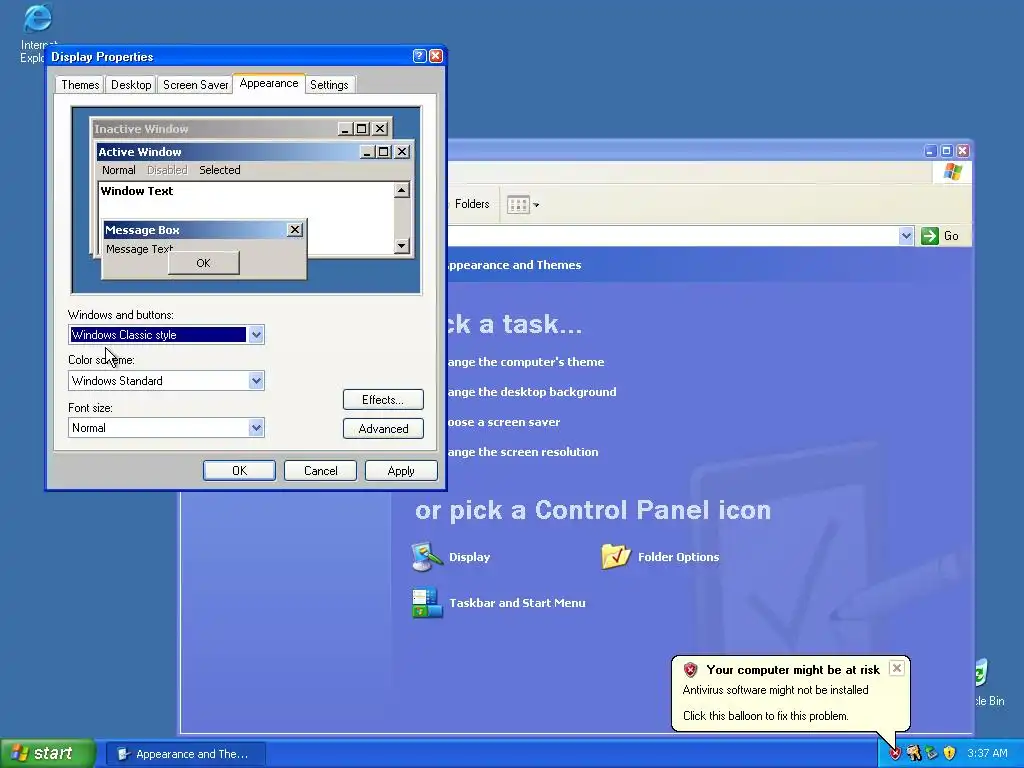Close the security warning balloon

[x=897, y=667]
